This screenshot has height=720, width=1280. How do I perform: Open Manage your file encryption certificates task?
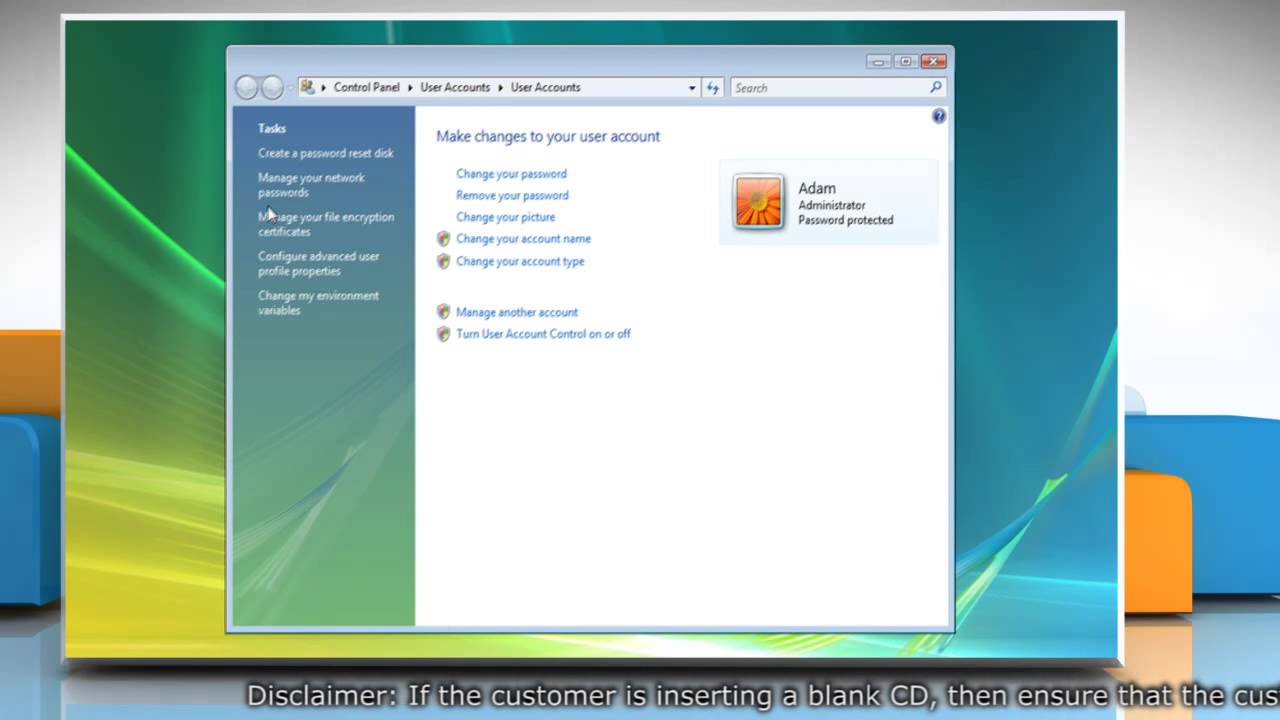point(326,224)
